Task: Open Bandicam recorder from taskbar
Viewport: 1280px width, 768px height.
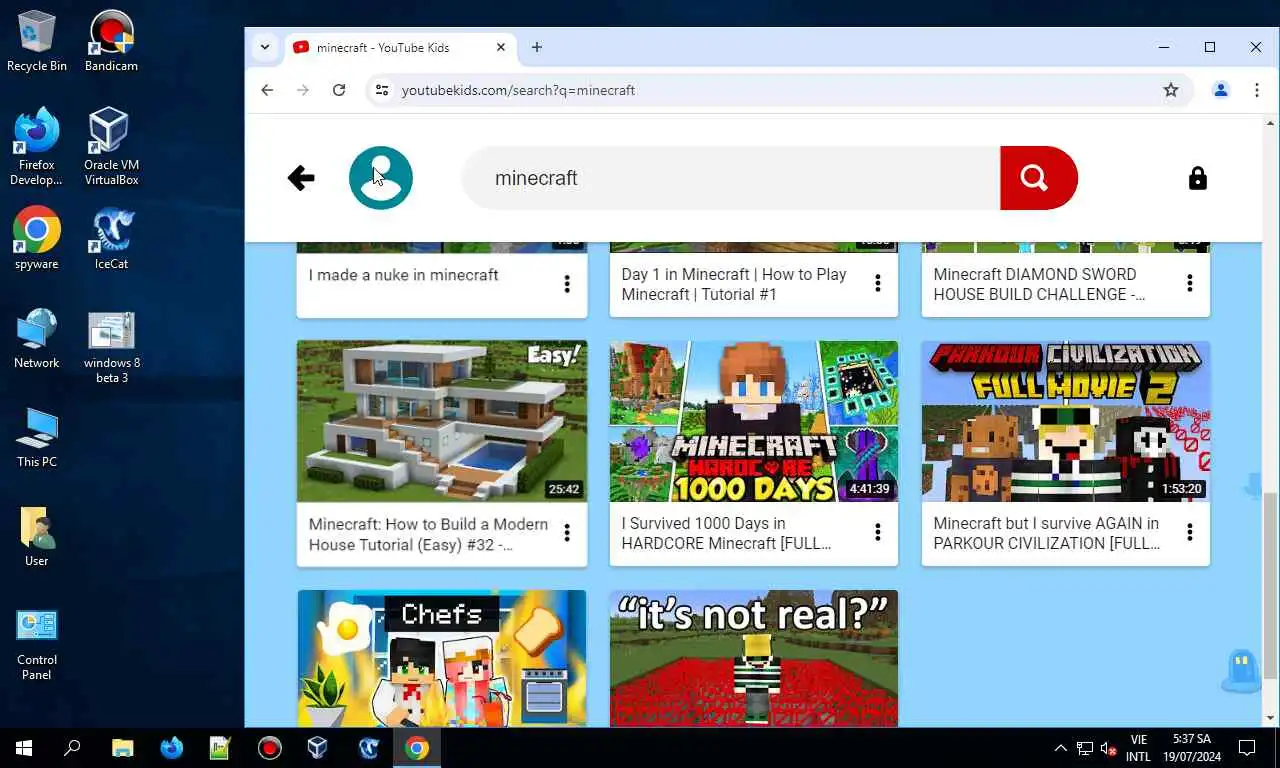Action: click(269, 748)
